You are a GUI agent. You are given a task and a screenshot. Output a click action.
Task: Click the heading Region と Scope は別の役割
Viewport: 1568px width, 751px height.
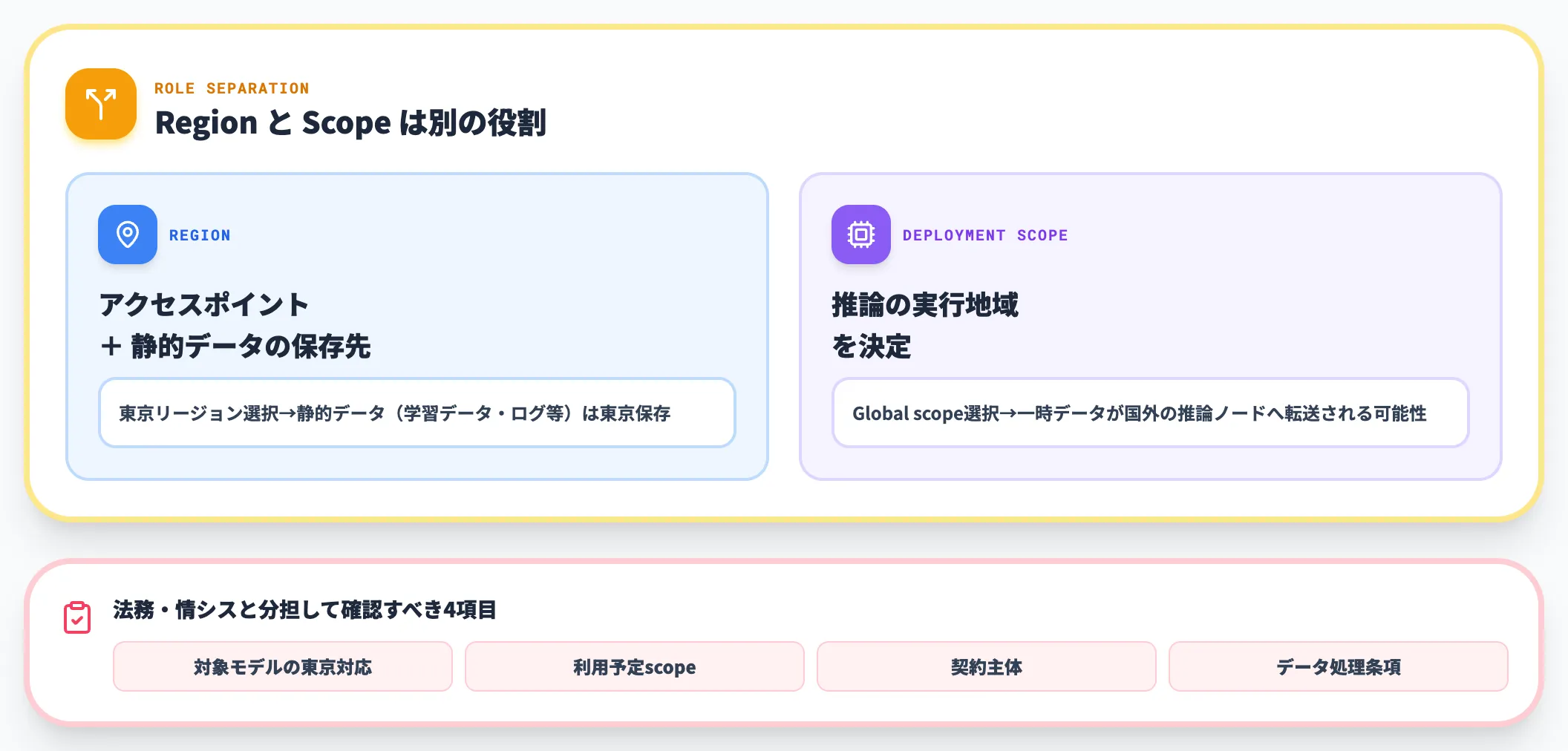tap(350, 122)
